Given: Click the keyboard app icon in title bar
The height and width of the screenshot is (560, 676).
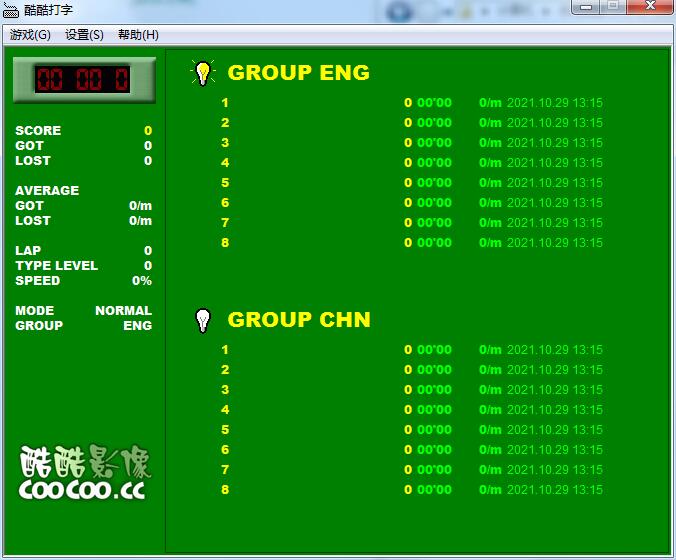Looking at the screenshot, I should (12, 9).
